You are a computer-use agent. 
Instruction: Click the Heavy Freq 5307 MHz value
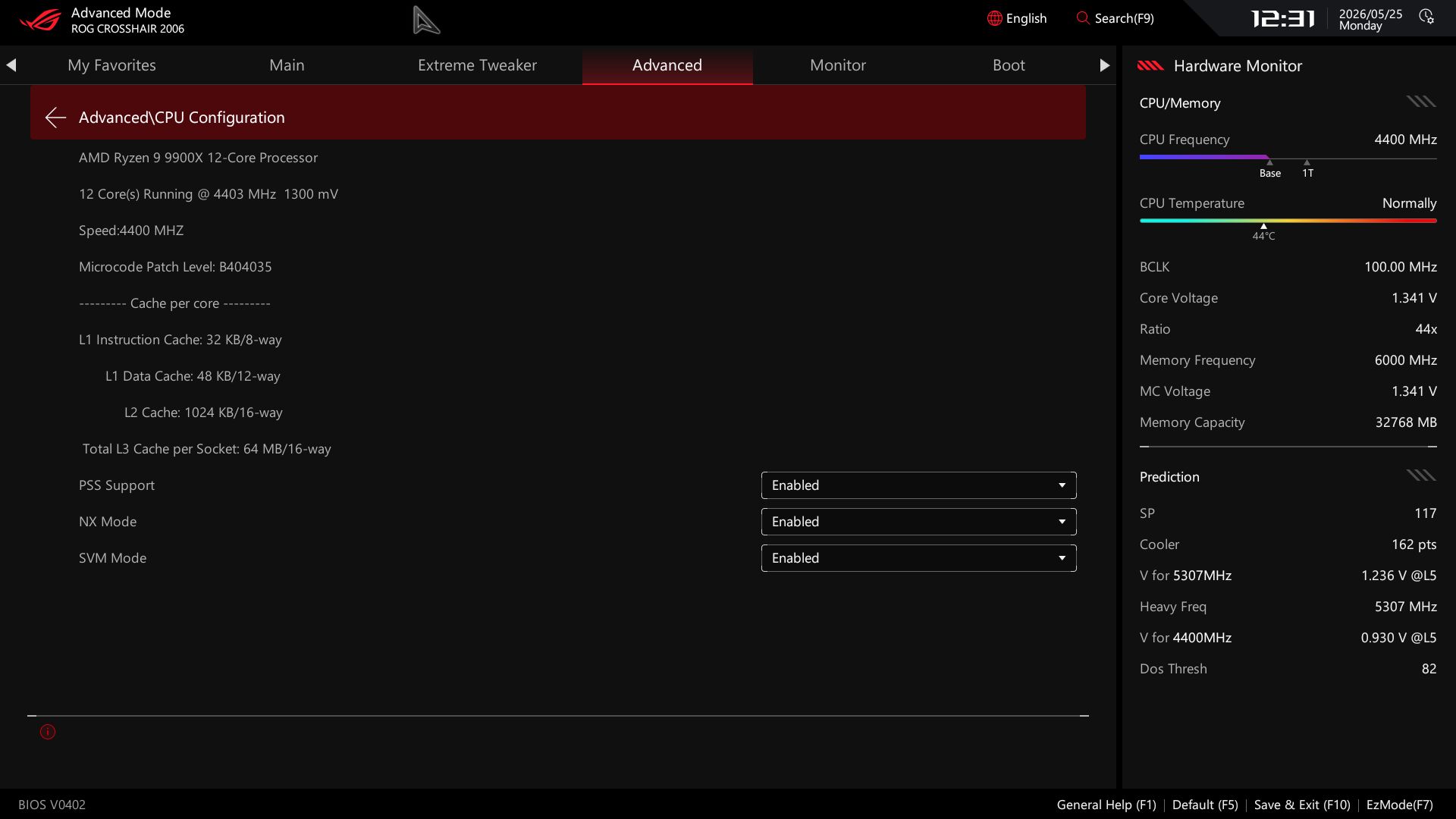pos(1405,607)
